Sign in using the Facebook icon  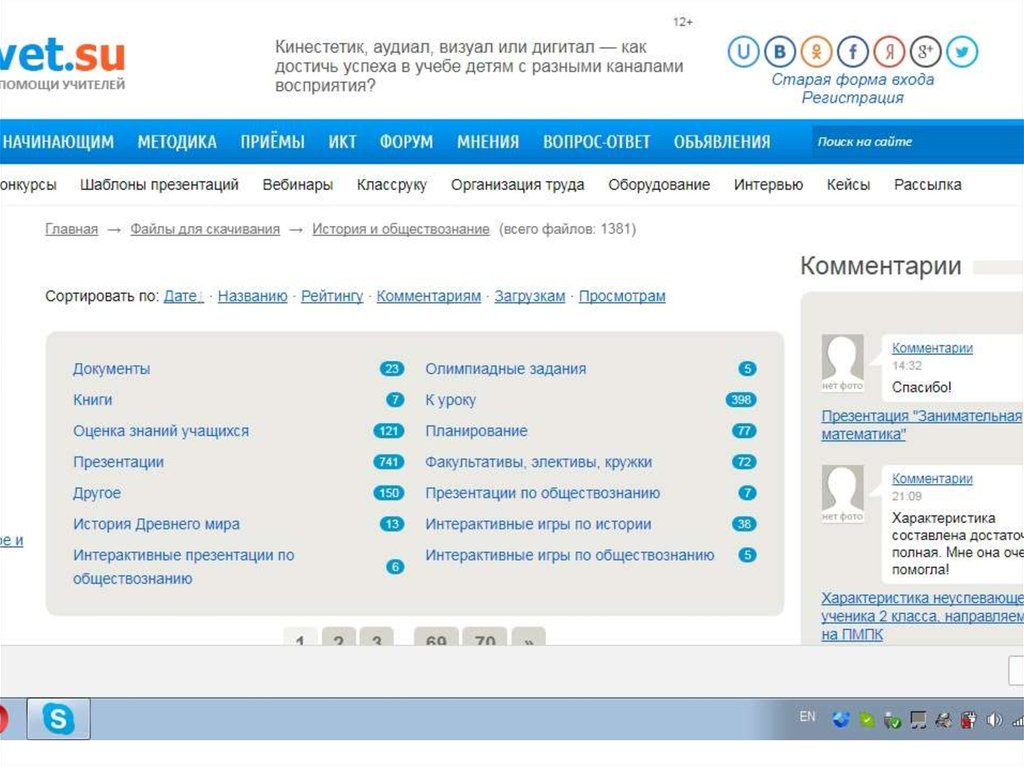pyautogui.click(x=853, y=52)
